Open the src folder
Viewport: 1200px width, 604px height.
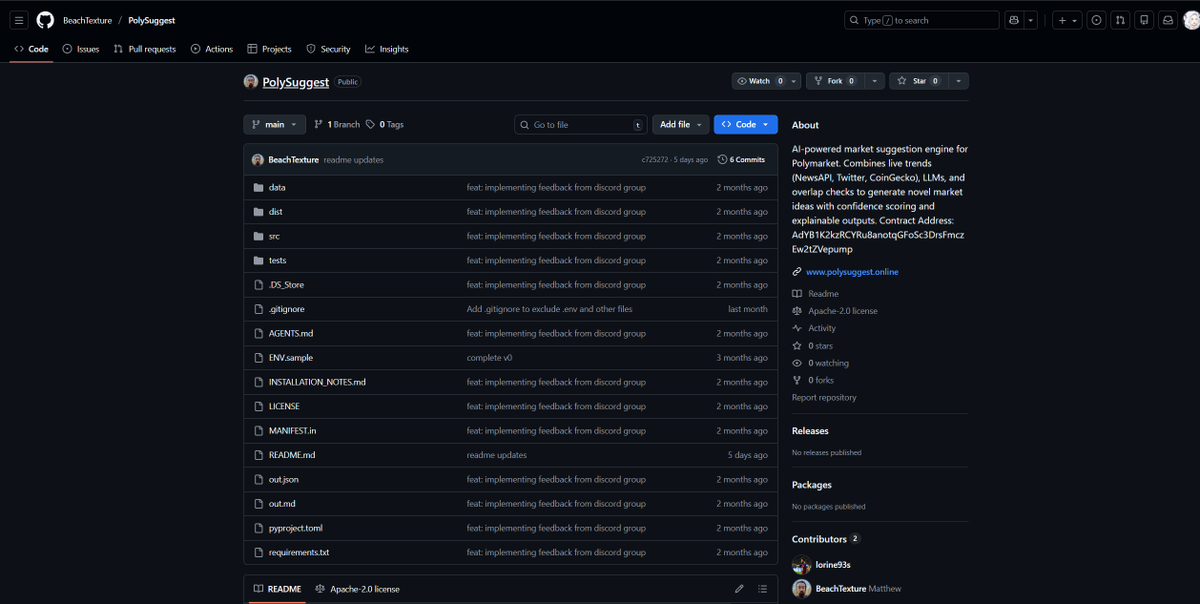pyautogui.click(x=274, y=236)
